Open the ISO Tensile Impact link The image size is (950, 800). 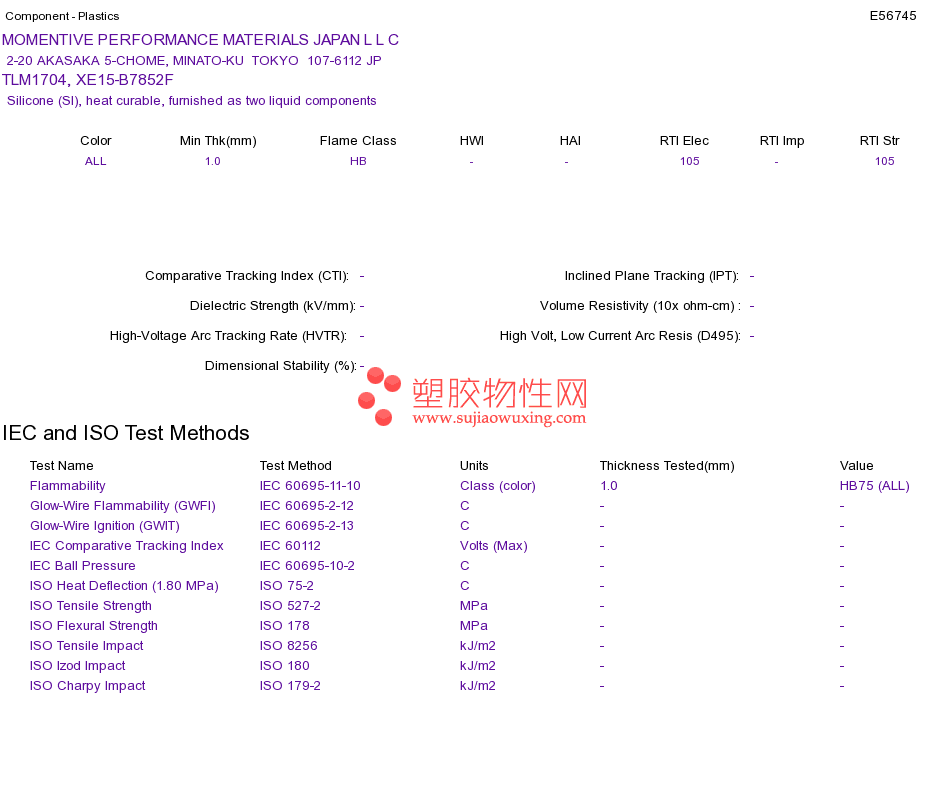pos(87,645)
